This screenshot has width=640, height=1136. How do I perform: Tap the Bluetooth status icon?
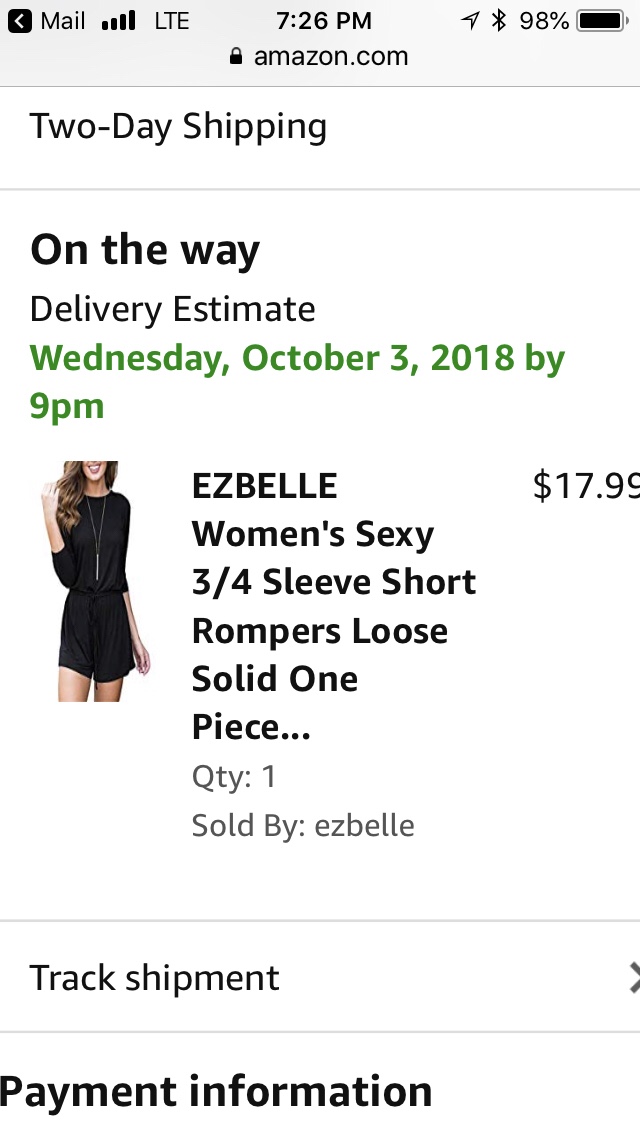(500, 21)
